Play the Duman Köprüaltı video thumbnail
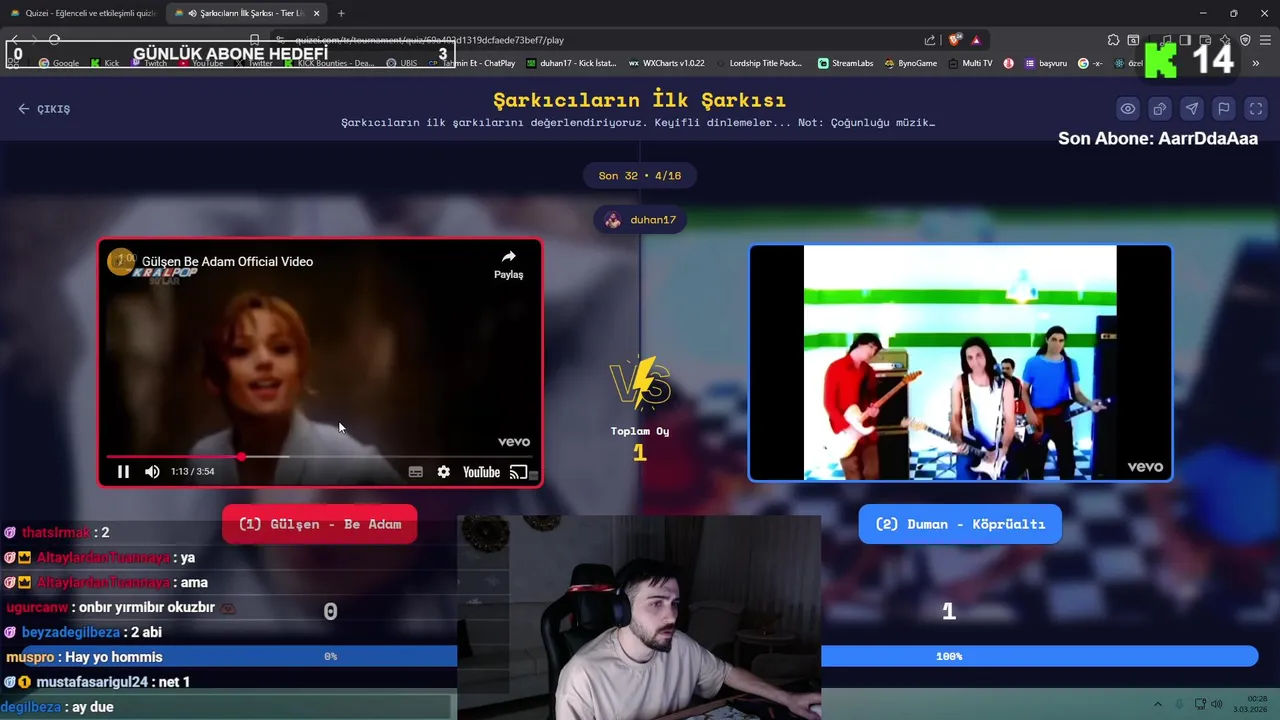This screenshot has height=720, width=1280. click(x=960, y=363)
